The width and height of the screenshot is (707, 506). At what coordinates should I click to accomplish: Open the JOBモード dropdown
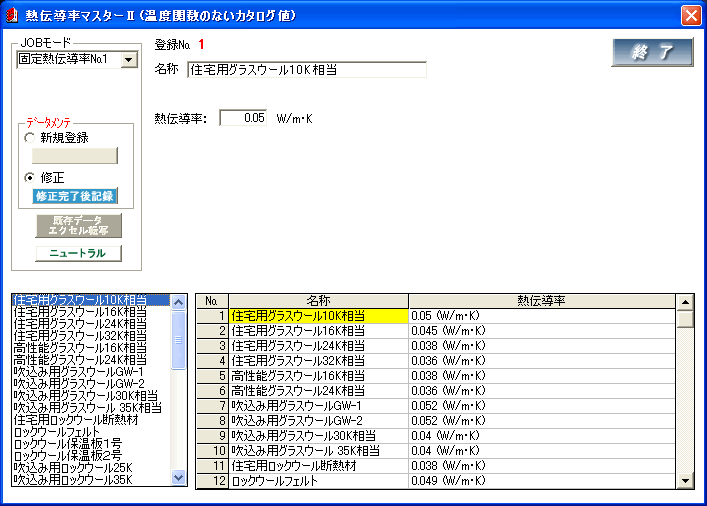point(127,60)
